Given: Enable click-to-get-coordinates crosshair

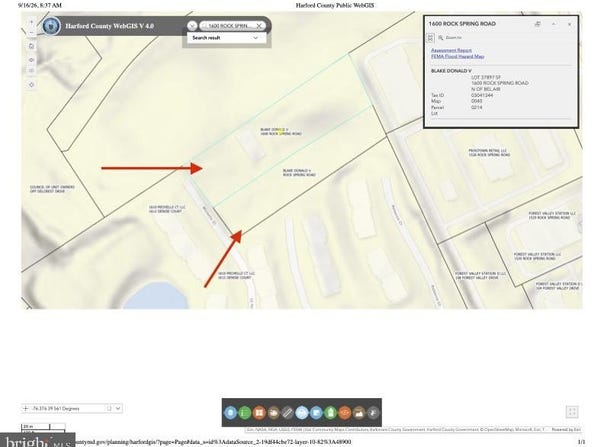Looking at the screenshot, I should pos(26,408).
